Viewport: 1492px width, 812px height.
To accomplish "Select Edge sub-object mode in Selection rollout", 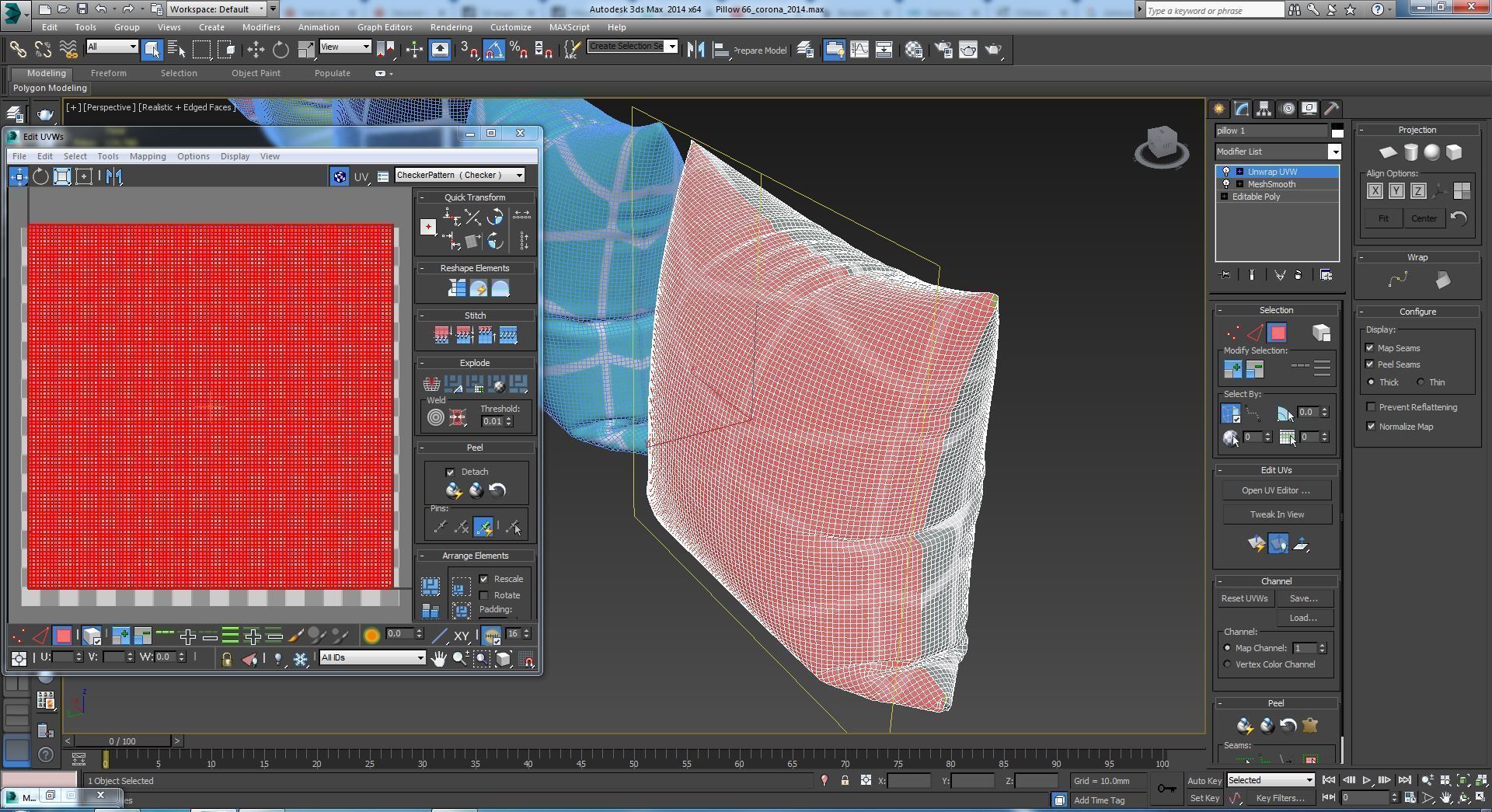I will (x=1255, y=333).
